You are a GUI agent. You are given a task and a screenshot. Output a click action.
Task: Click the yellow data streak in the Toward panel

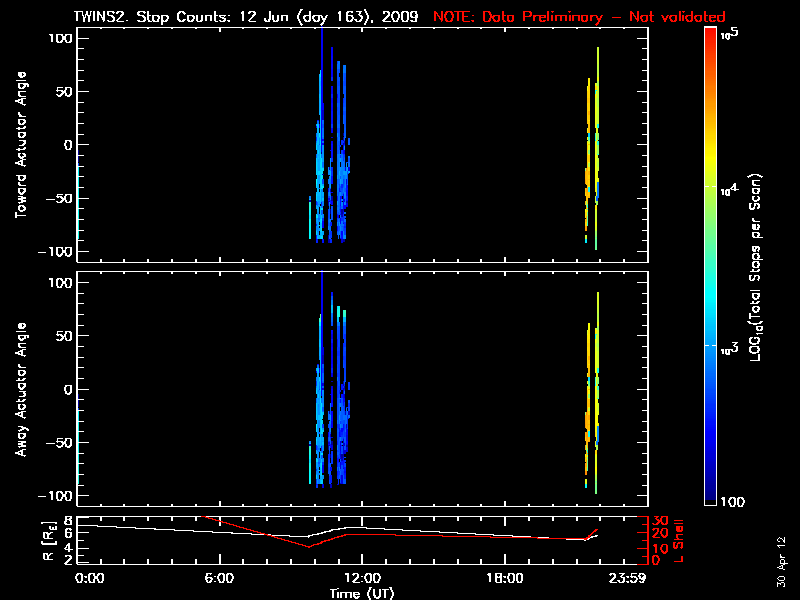click(597, 150)
